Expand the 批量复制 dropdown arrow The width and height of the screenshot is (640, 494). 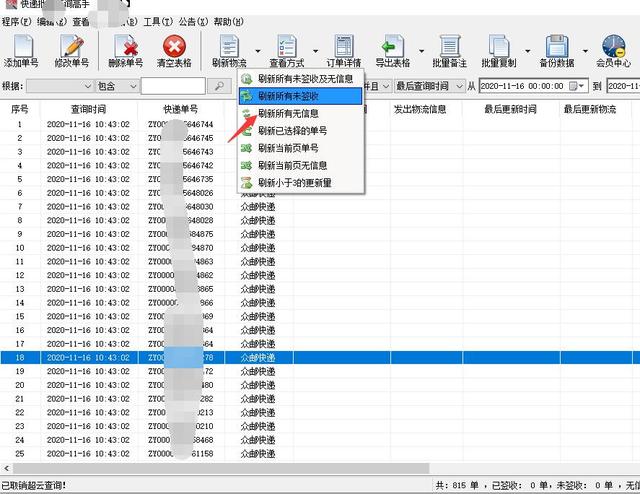coord(527,51)
